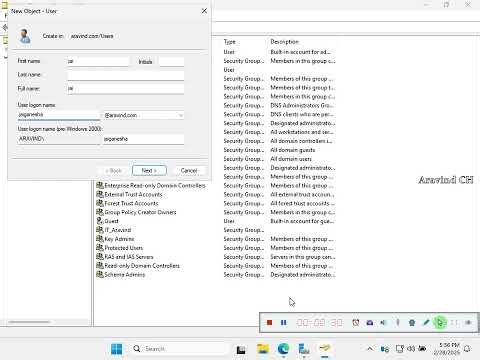Pause the screen recording
This screenshot has width=480, height=360.
283,322
